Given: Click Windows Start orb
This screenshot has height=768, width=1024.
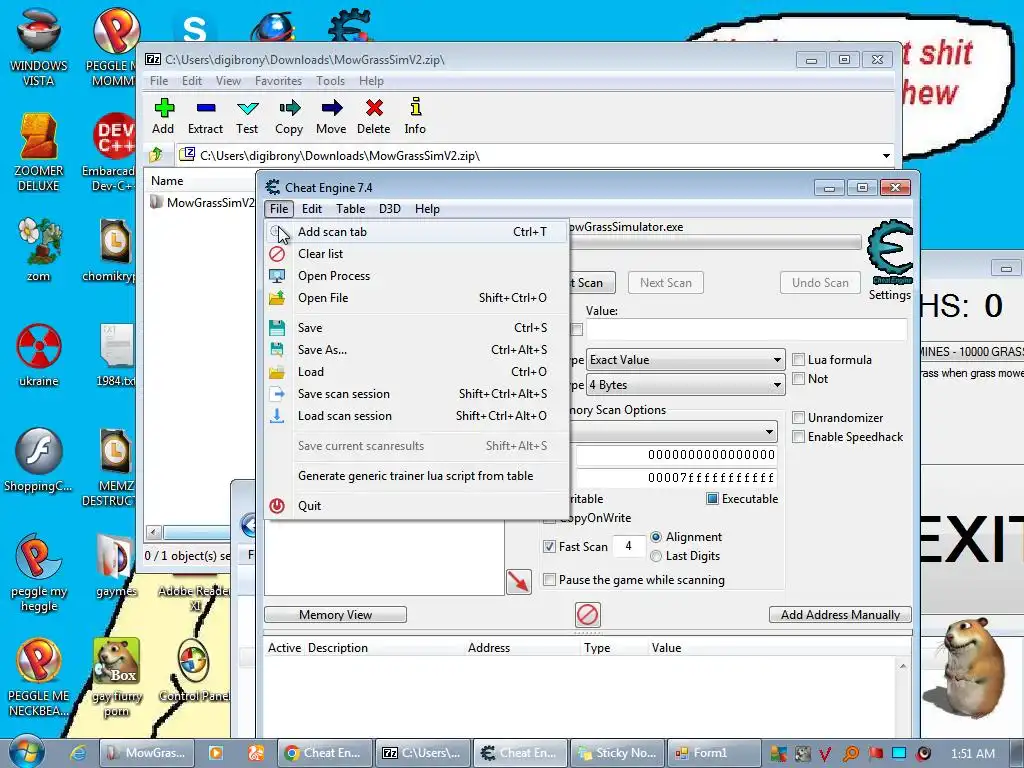Looking at the screenshot, I should pyautogui.click(x=26, y=752).
